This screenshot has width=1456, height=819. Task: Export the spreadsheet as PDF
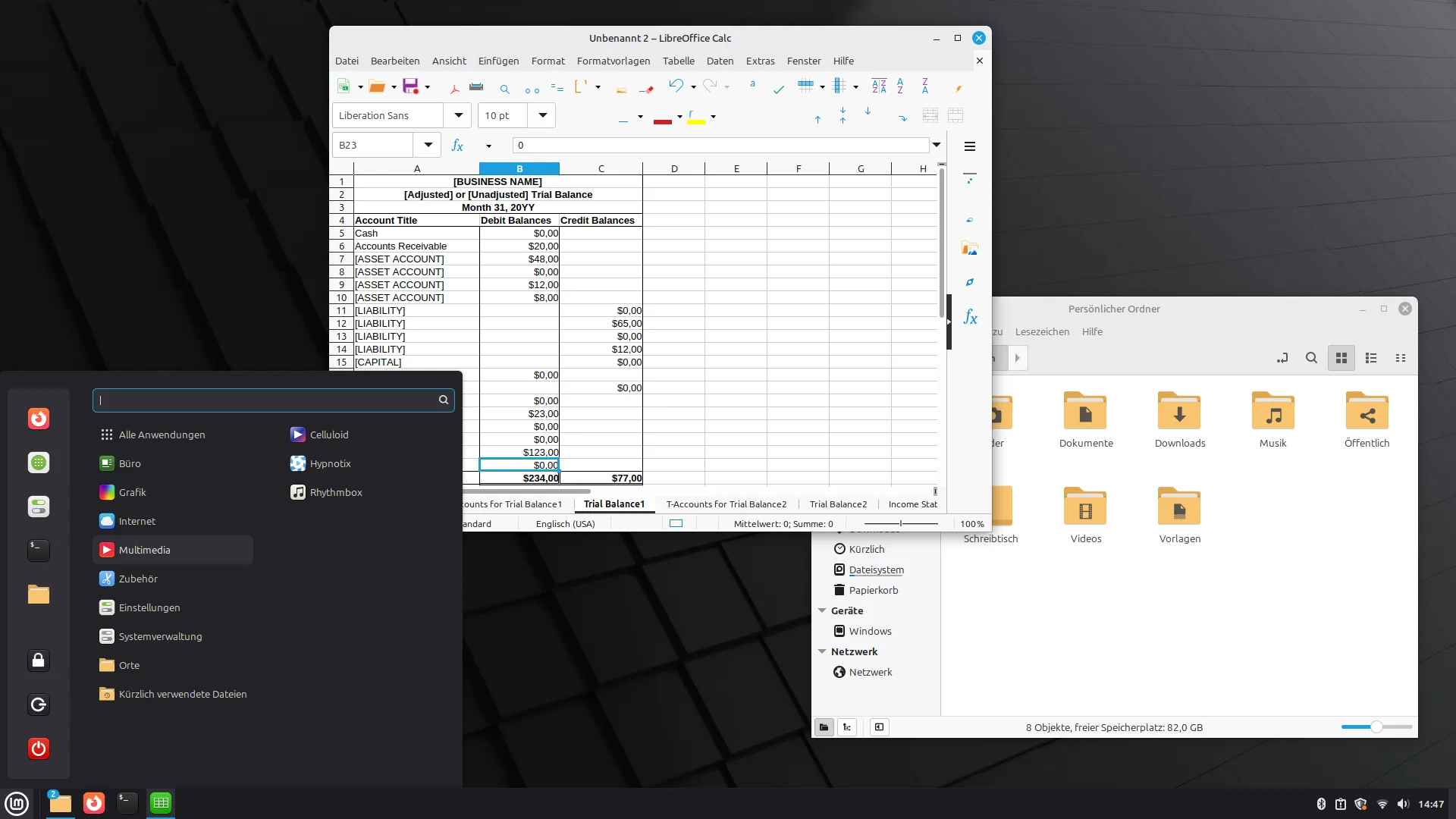(455, 88)
